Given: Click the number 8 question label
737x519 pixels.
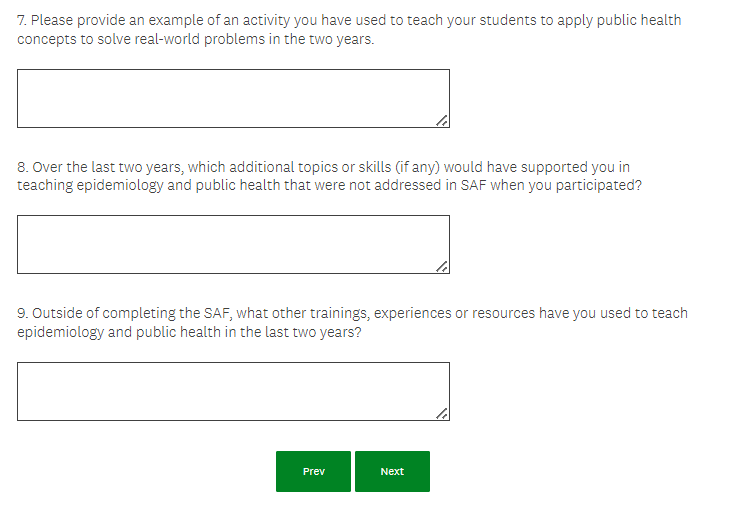Looking at the screenshot, I should [x=22, y=167].
